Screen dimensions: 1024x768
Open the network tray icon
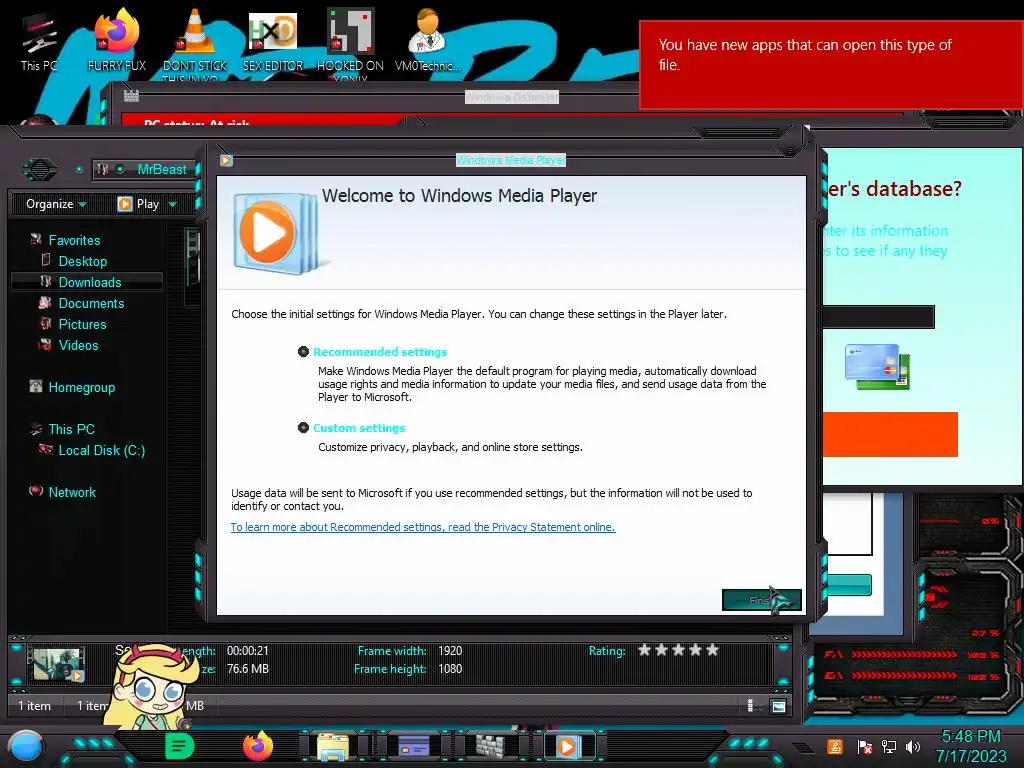(x=889, y=746)
